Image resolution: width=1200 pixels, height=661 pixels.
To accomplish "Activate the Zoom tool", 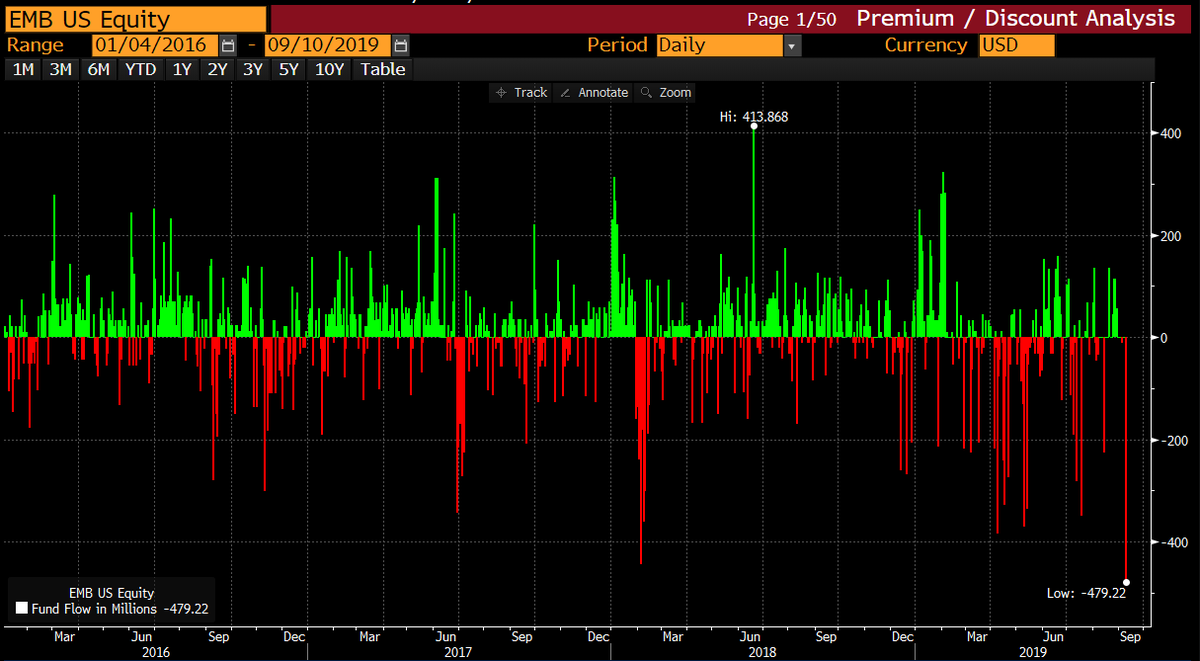I will (666, 92).
